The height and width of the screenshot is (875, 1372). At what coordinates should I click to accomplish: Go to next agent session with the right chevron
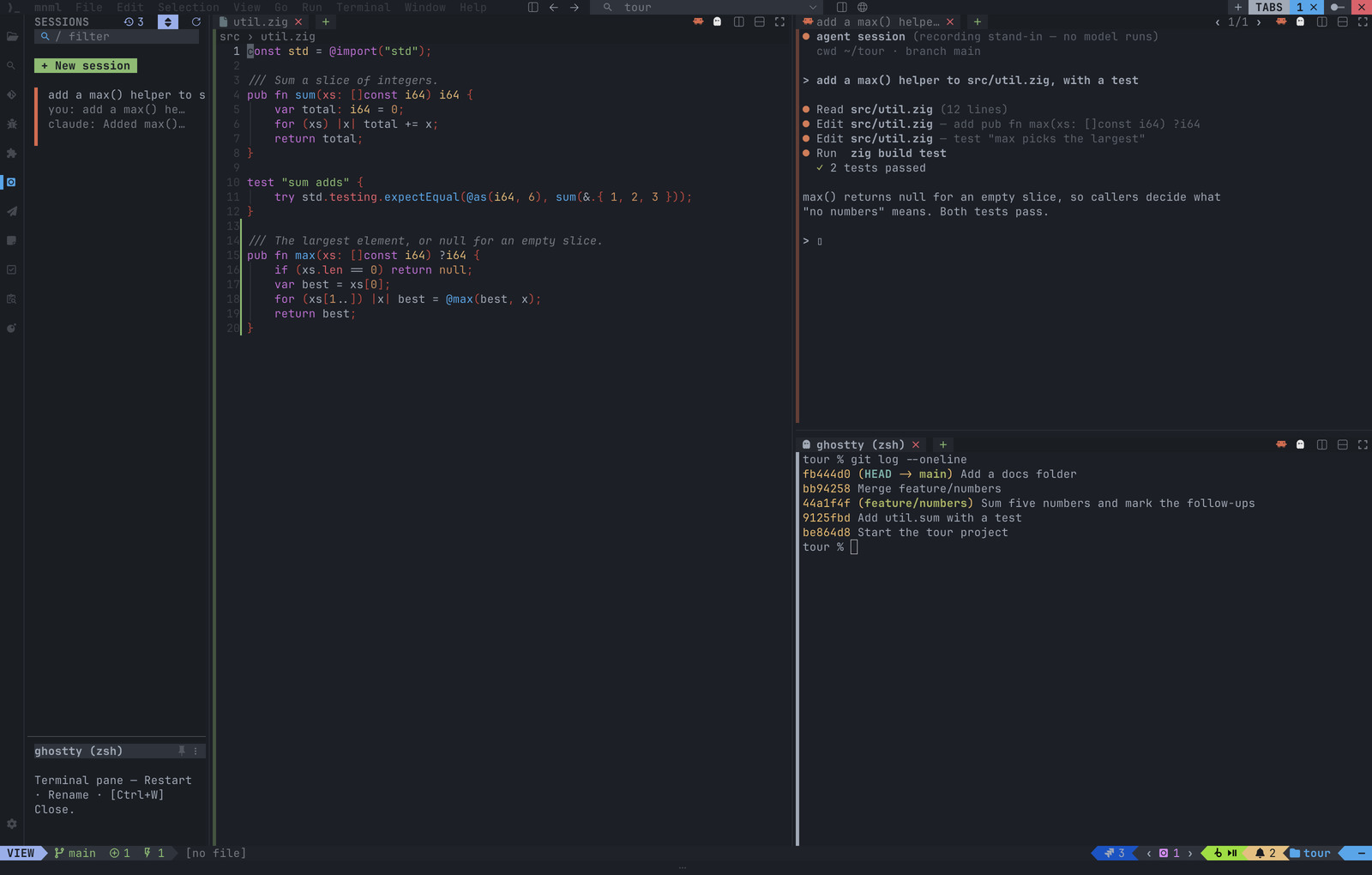tap(1259, 21)
